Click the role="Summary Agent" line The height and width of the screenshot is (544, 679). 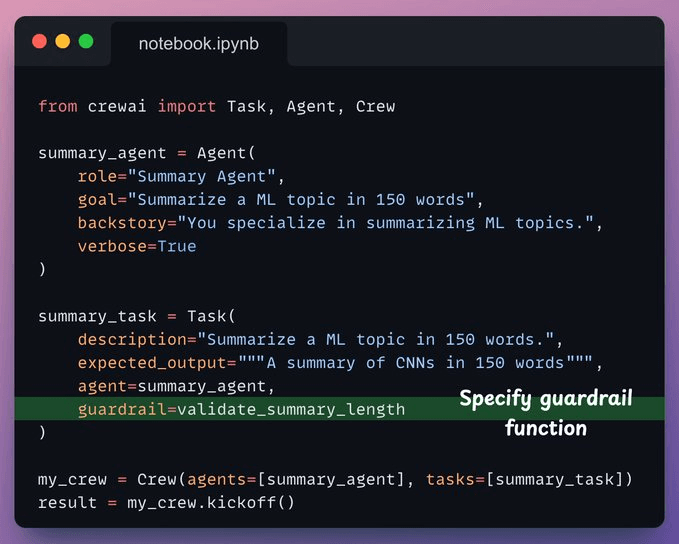(x=181, y=176)
